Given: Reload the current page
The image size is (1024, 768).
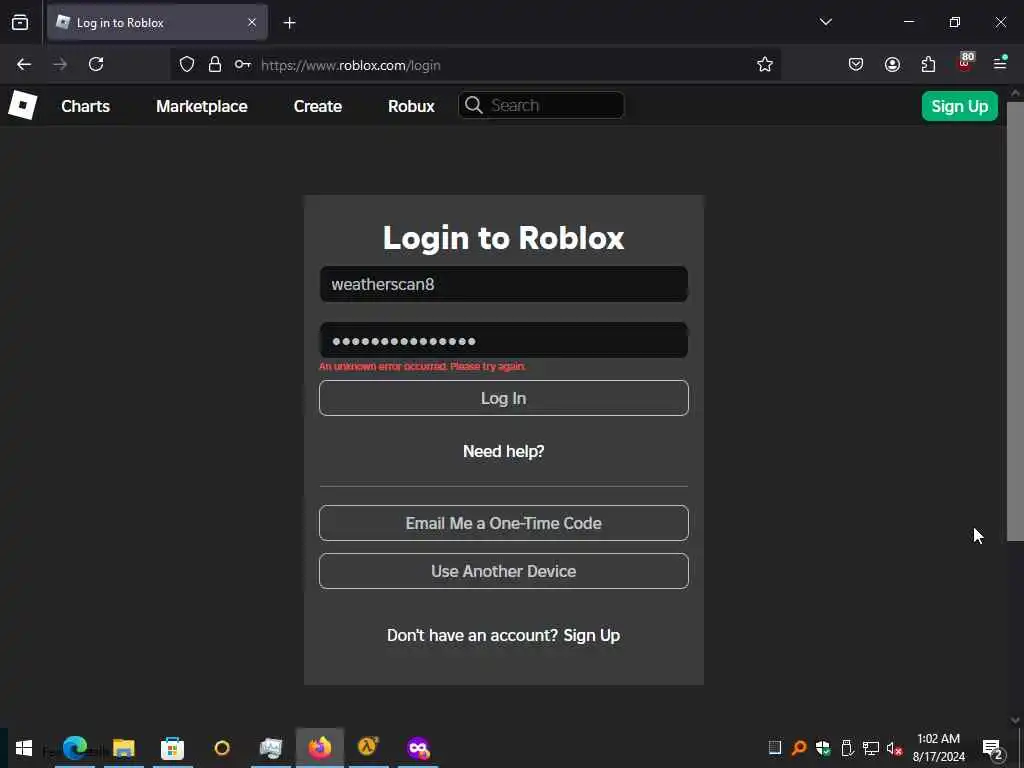Looking at the screenshot, I should (x=96, y=64).
